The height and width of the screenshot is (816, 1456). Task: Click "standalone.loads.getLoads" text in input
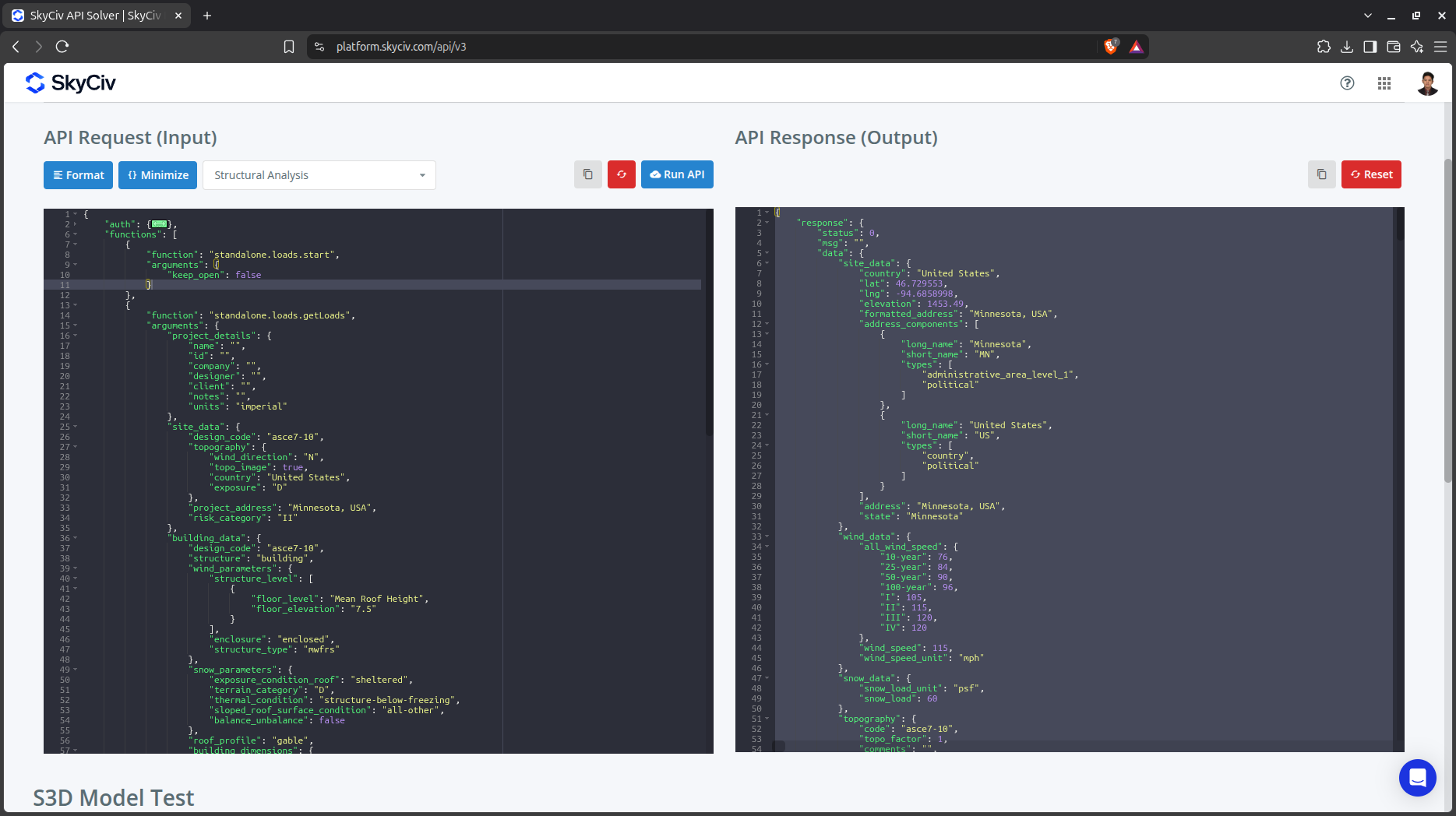(282, 315)
